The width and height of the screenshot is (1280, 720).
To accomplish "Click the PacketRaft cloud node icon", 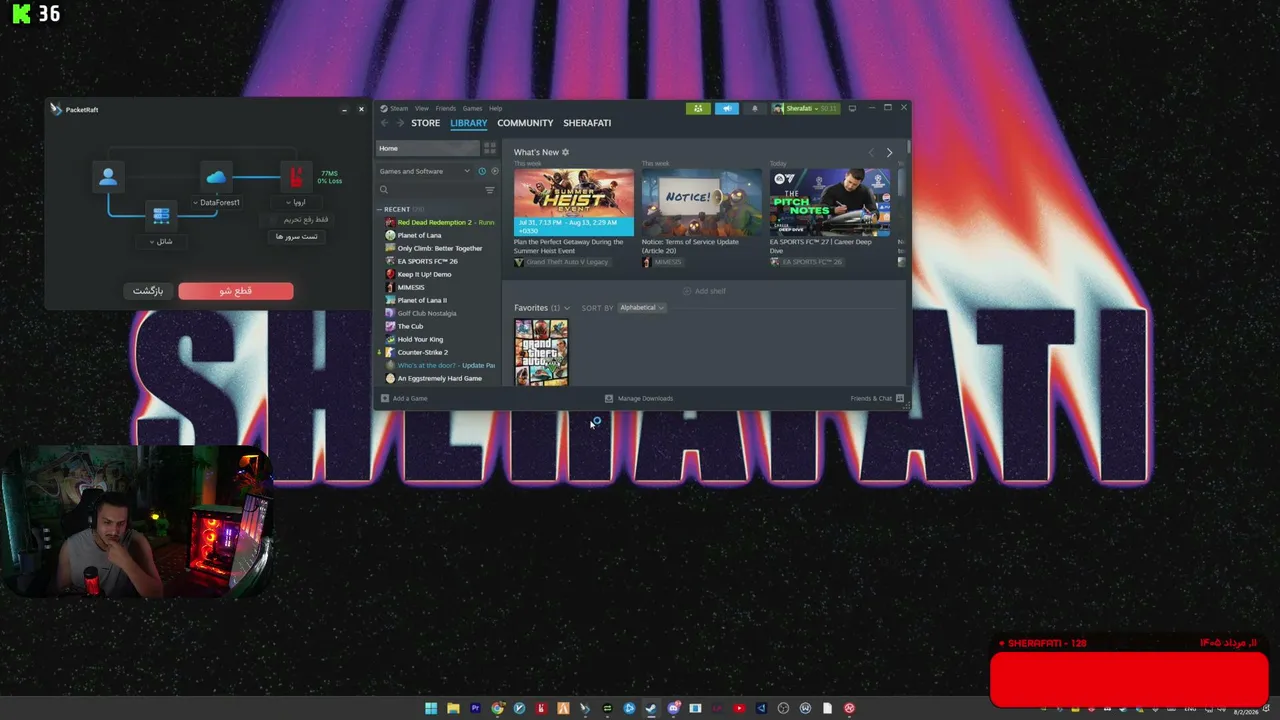I will point(216,177).
